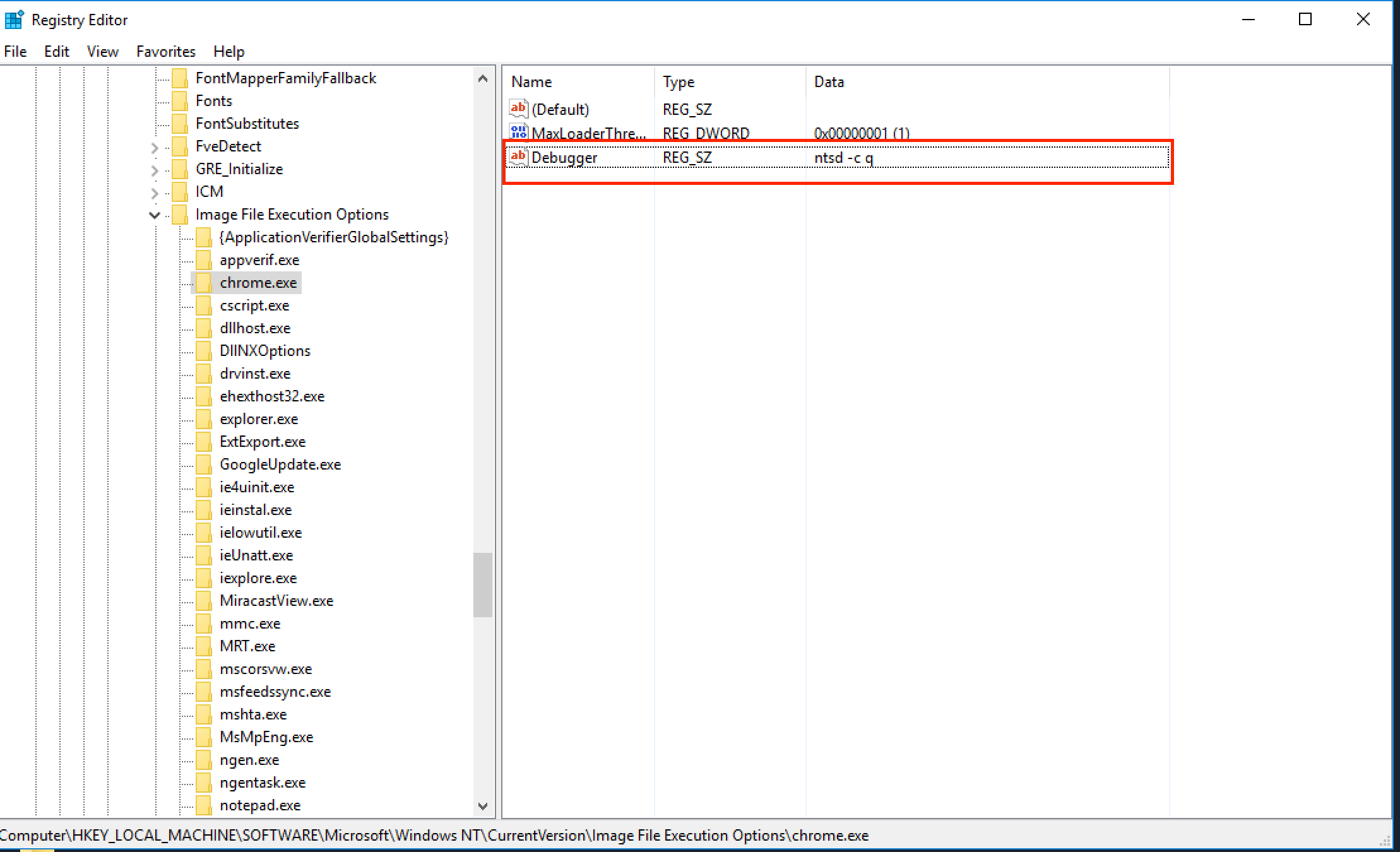Click the Registry Editor app icon in title bar
Image resolution: width=1400 pixels, height=852 pixels.
(x=14, y=20)
